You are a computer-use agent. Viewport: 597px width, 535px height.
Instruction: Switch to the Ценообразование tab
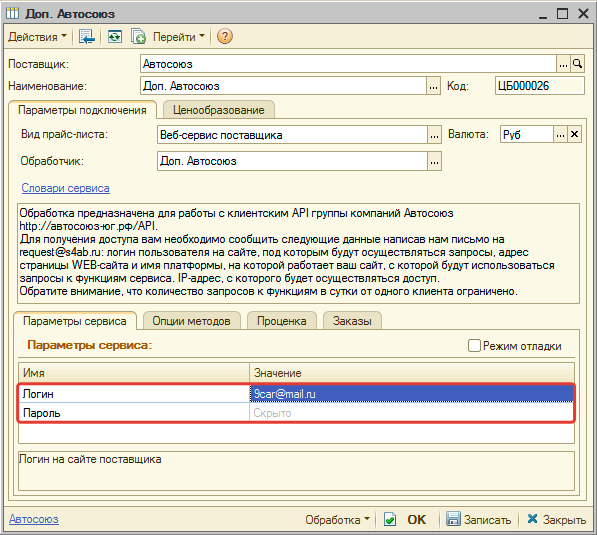tap(219, 110)
